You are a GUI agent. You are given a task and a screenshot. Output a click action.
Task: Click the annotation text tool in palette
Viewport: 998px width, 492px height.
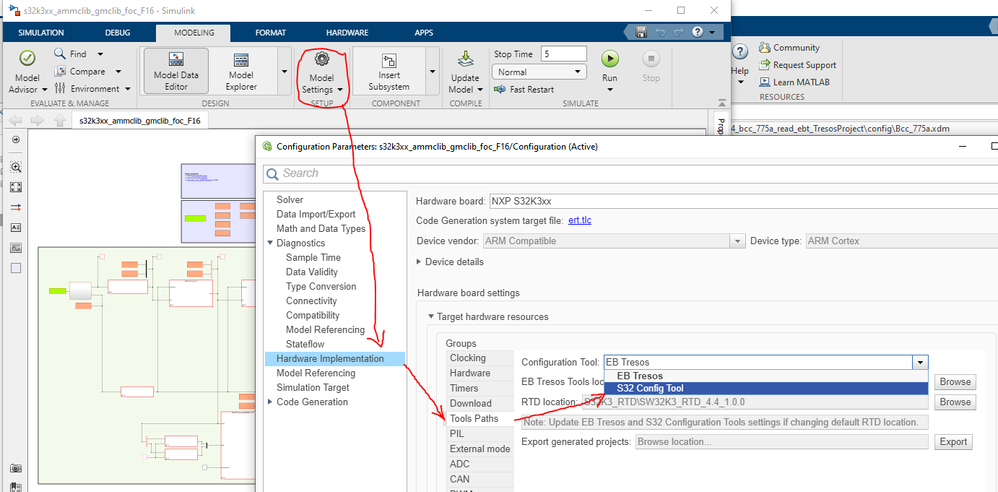click(17, 227)
